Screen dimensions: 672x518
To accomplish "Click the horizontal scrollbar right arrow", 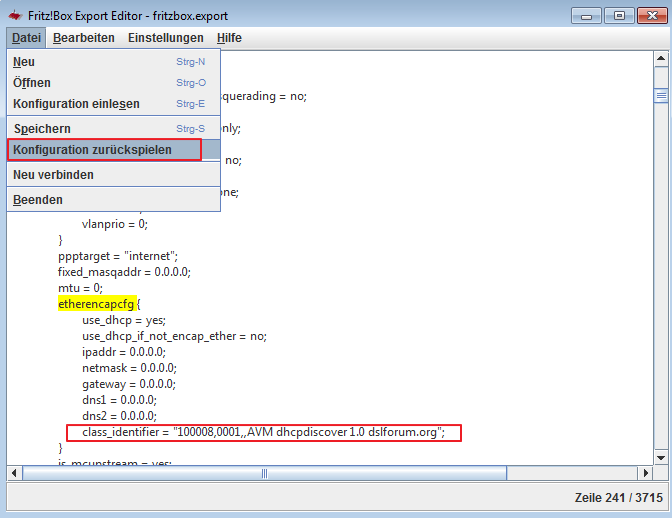I will tap(645, 472).
